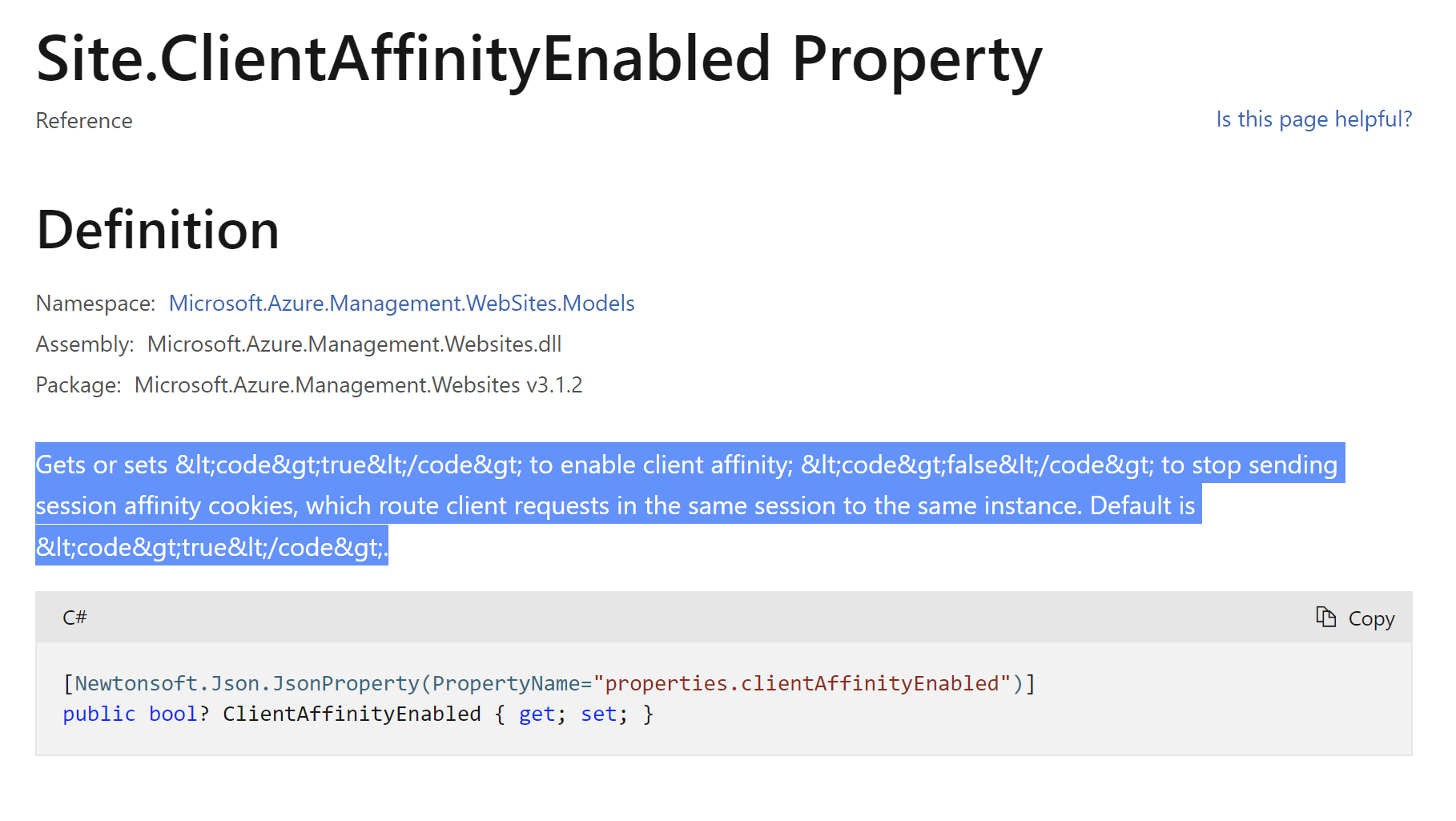The width and height of the screenshot is (1456, 821).
Task: Click the Namespace field label
Action: pyautogui.click(x=95, y=303)
